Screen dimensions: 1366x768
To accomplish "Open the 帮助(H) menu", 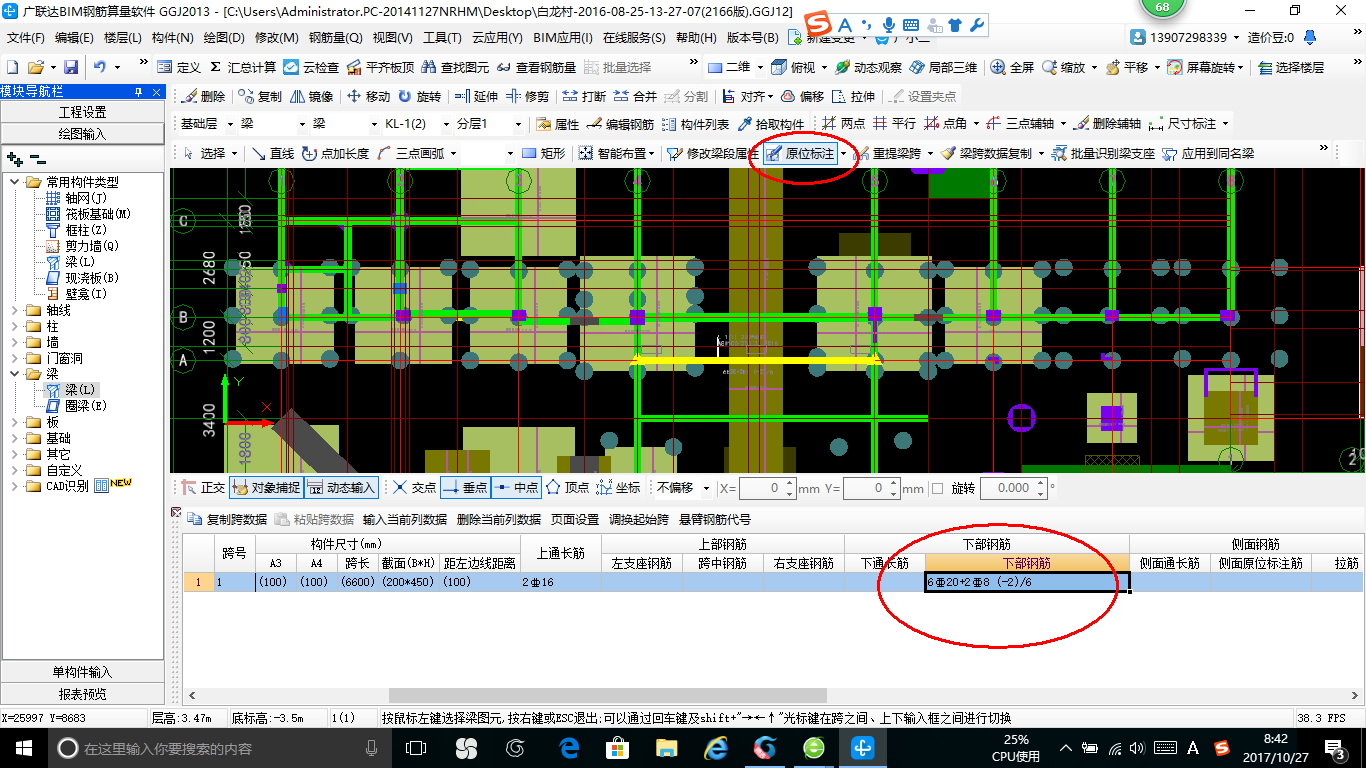I will click(x=696, y=38).
